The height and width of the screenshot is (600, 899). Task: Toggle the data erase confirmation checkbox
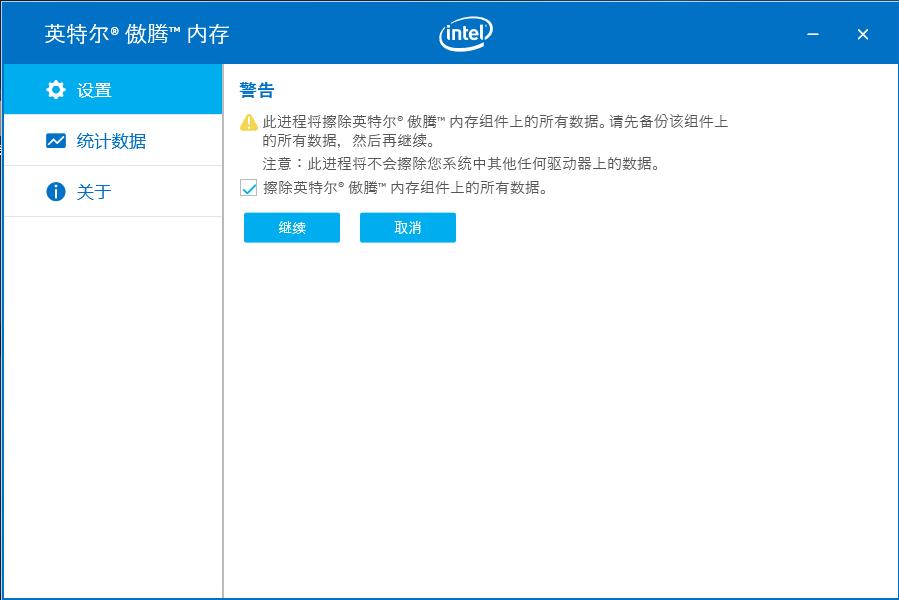[x=247, y=189]
